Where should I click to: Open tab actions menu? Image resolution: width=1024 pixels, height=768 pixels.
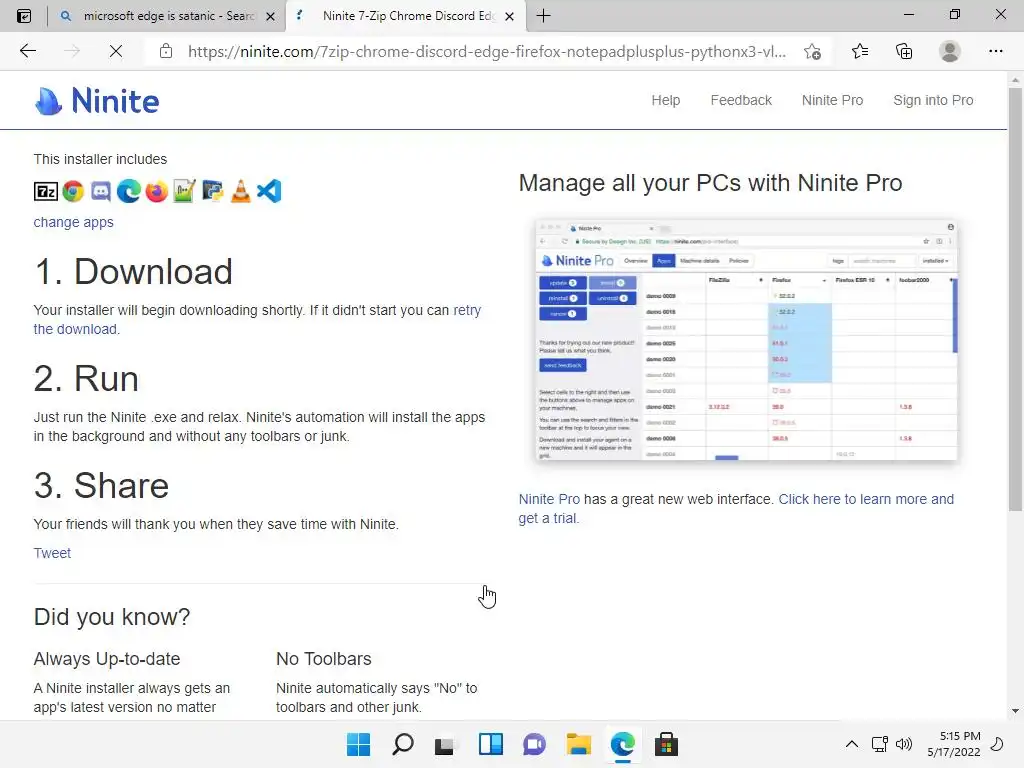[24, 16]
